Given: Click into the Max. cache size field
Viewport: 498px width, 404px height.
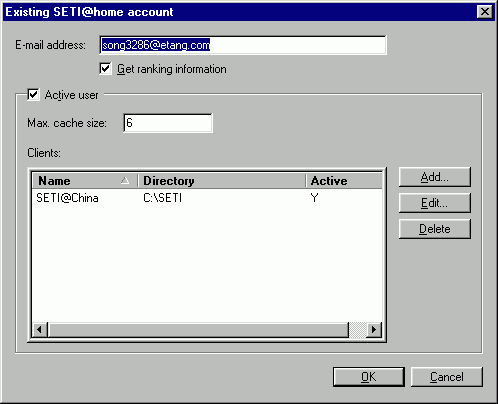Looking at the screenshot, I should pos(168,123).
